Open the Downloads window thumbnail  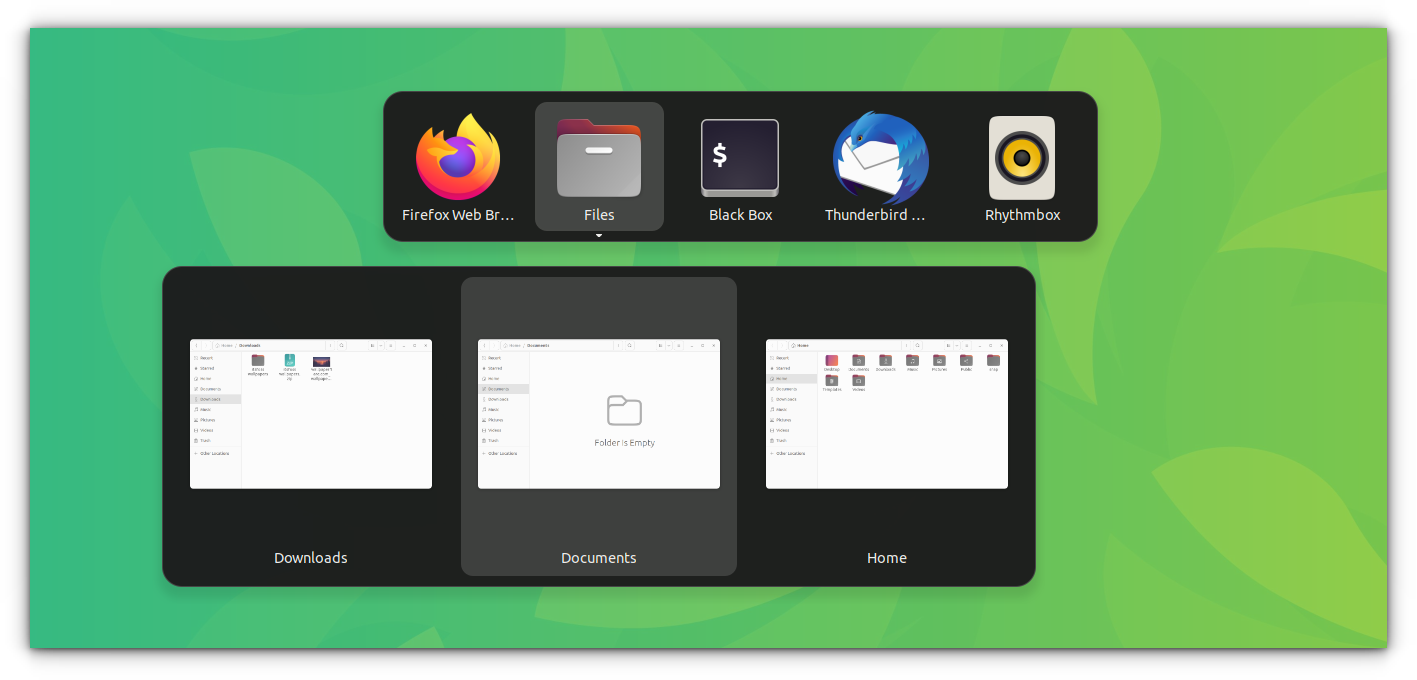tap(311, 413)
